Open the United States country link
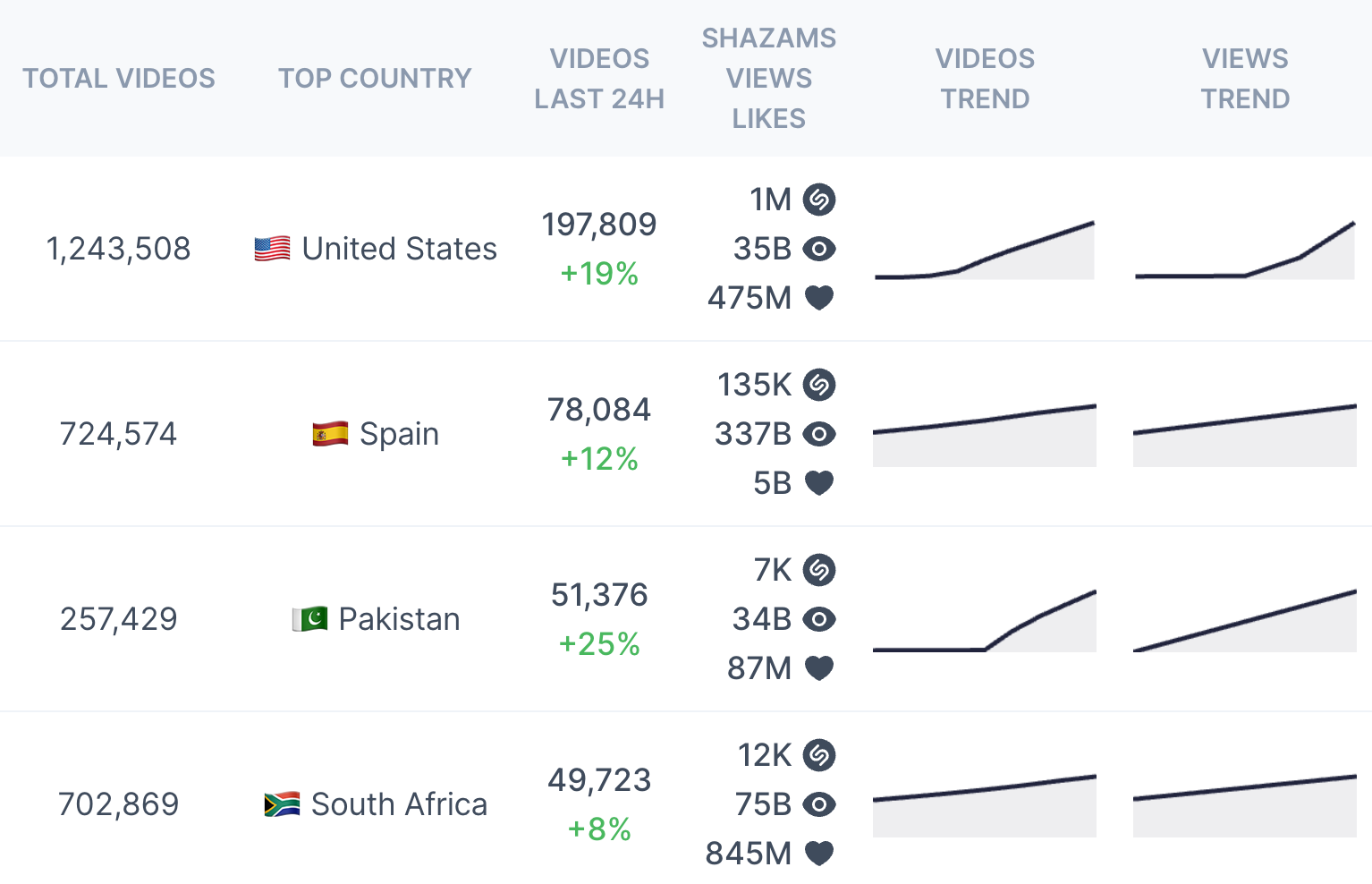This screenshot has width=1372, height=884. click(399, 249)
